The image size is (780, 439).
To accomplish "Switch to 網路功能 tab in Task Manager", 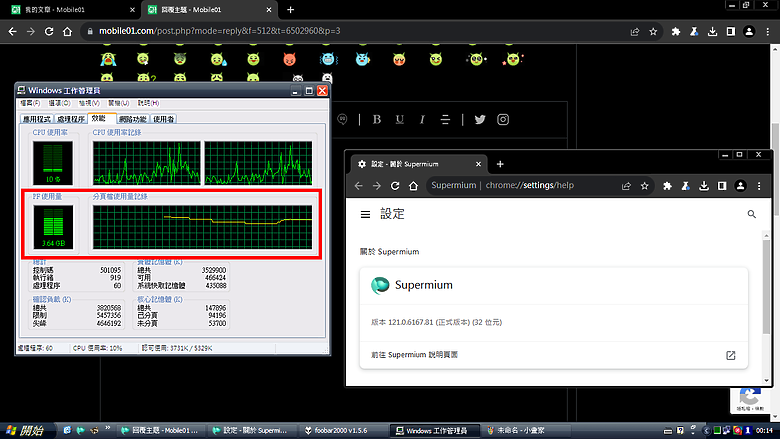I will (x=133, y=119).
